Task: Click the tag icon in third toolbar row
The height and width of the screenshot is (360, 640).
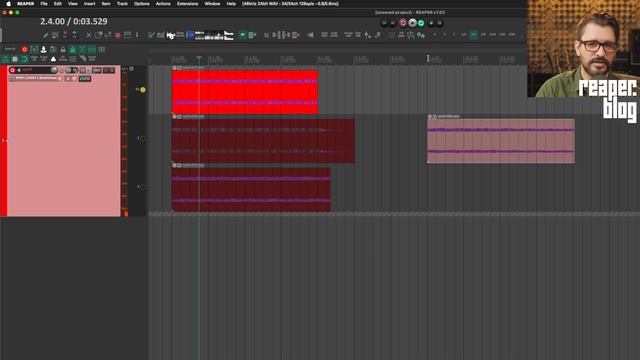Action: pos(83,59)
